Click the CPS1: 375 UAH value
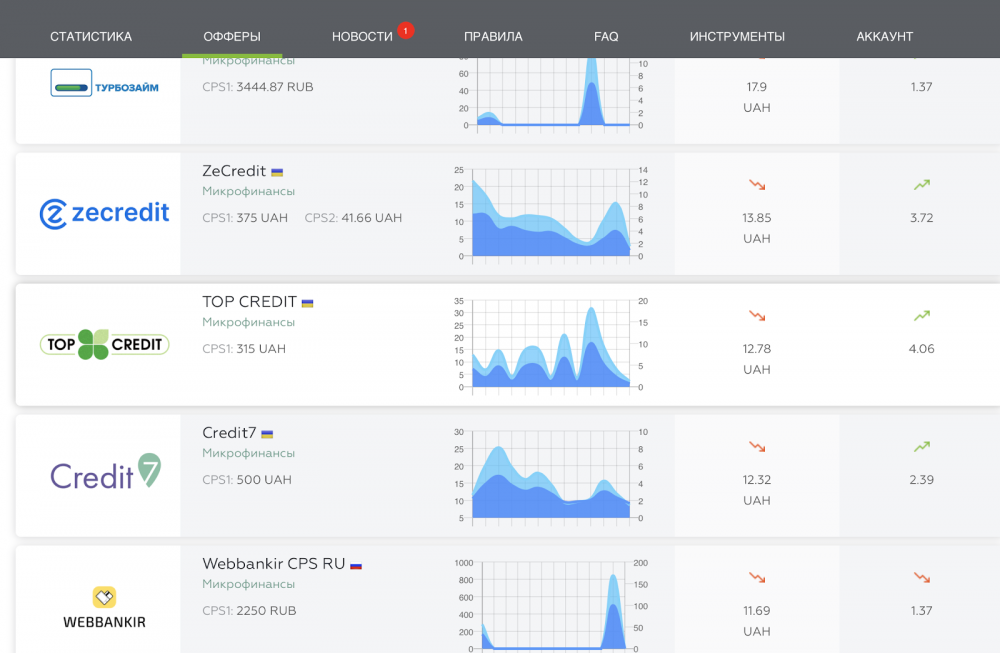1000x653 pixels. pyautogui.click(x=245, y=218)
